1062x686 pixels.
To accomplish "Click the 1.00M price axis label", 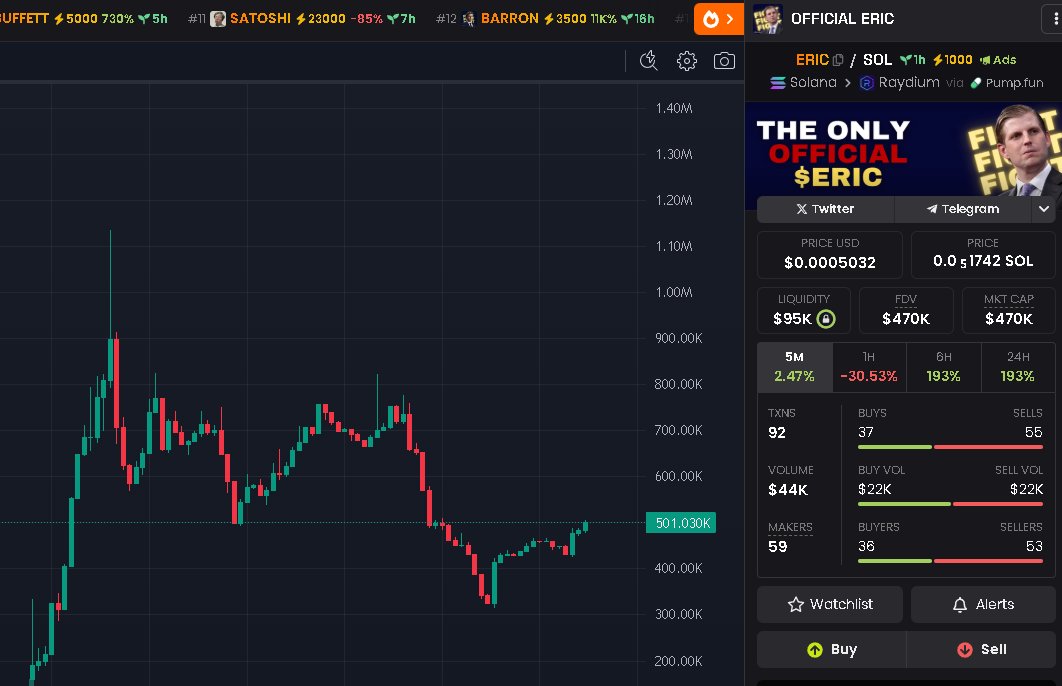I will click(x=674, y=292).
